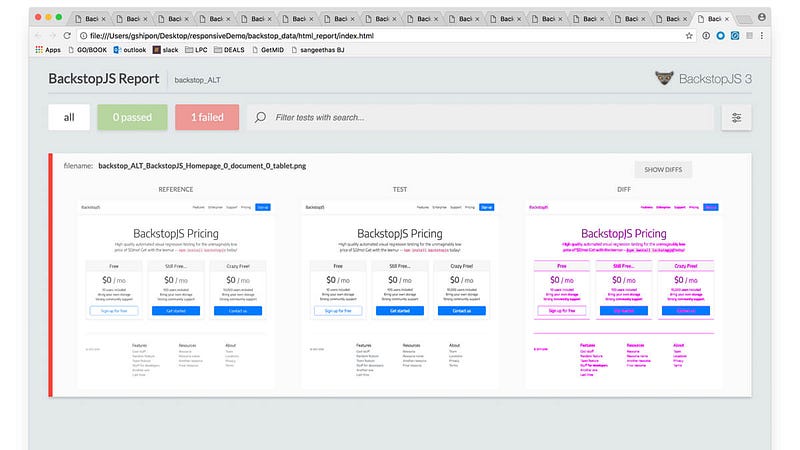The width and height of the screenshot is (800, 450).
Task: Go forward using browser forward arrow
Action: (x=52, y=36)
